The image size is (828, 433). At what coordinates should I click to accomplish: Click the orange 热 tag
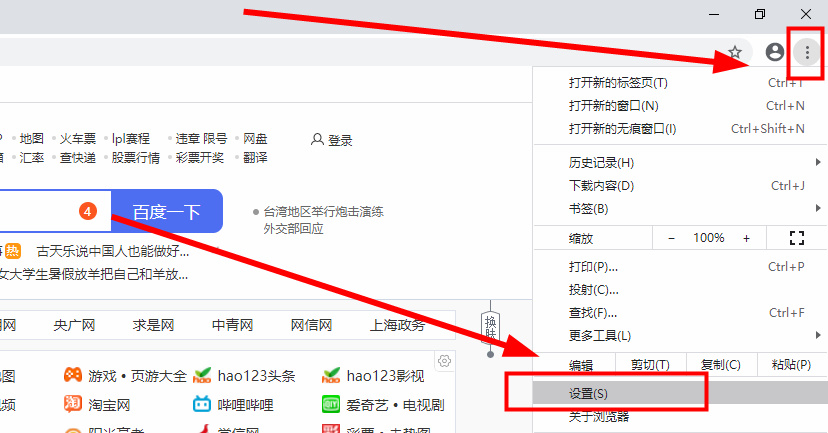point(13,251)
